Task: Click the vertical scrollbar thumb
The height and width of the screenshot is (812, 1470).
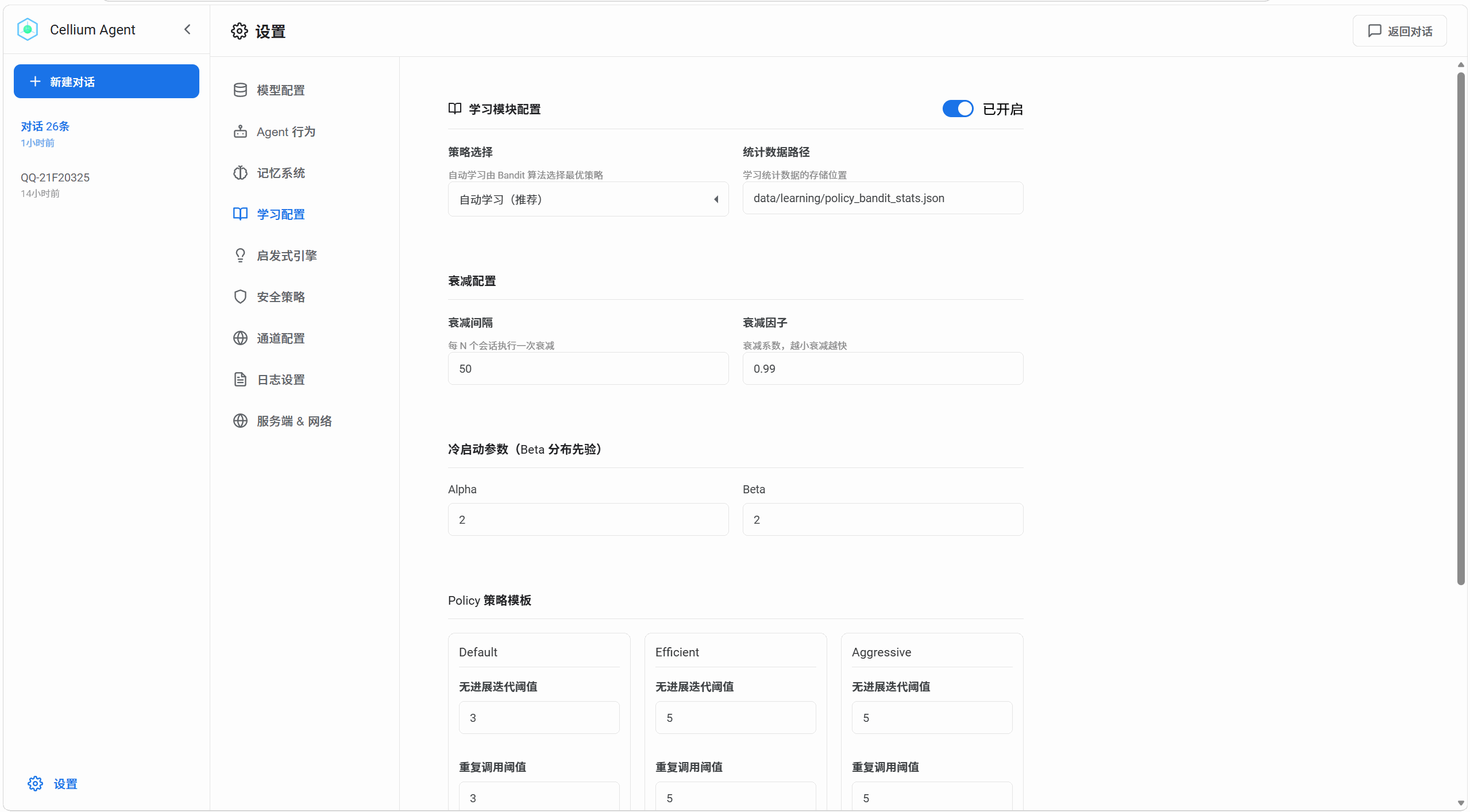Action: tap(1461, 328)
